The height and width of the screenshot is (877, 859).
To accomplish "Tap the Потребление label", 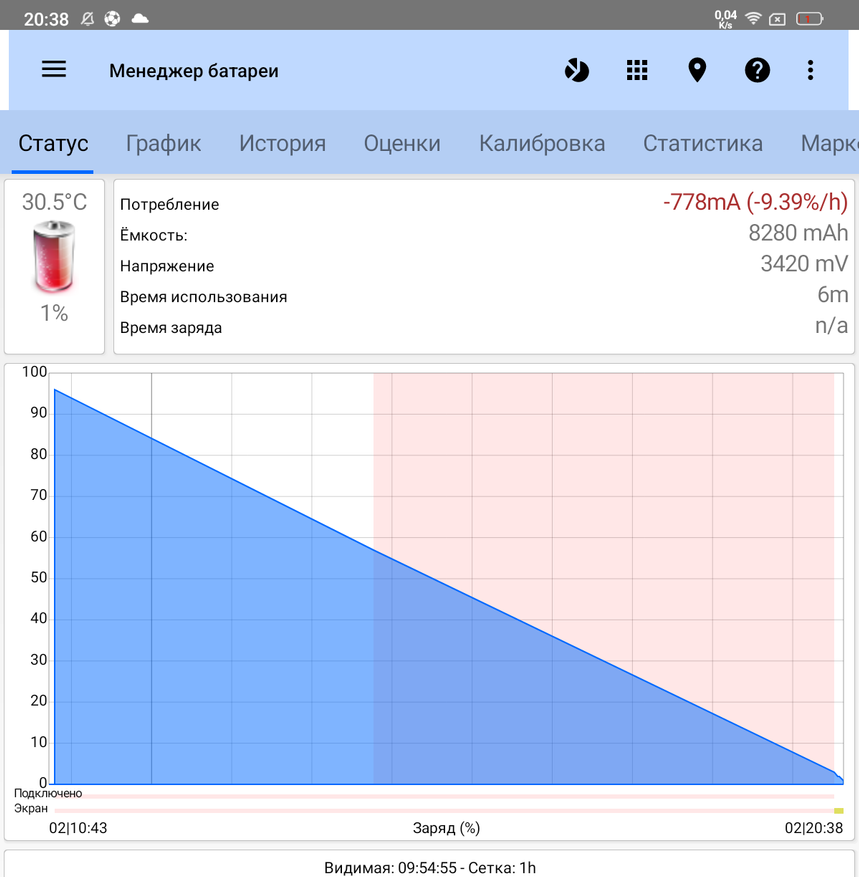I will coord(169,204).
